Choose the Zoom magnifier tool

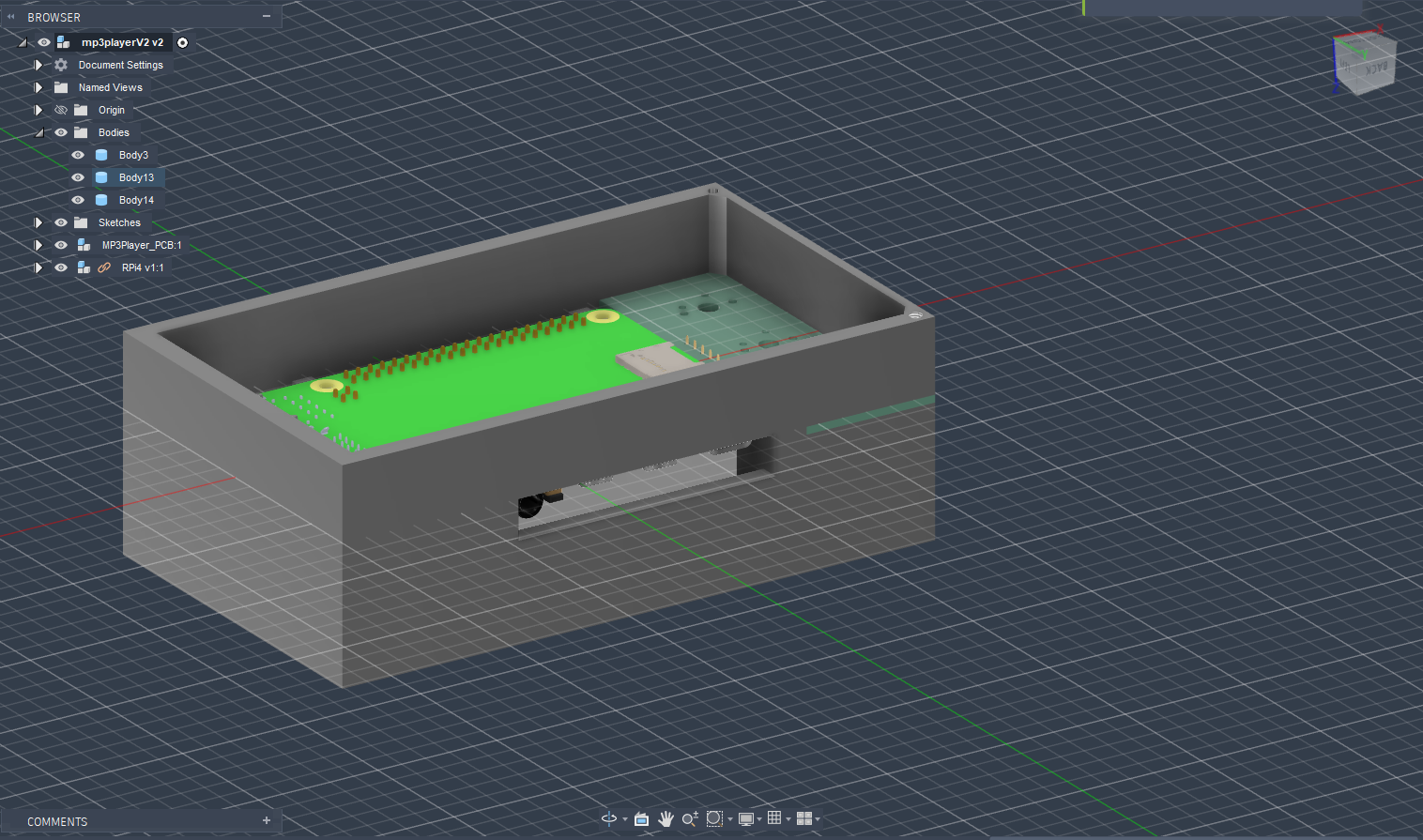click(689, 818)
